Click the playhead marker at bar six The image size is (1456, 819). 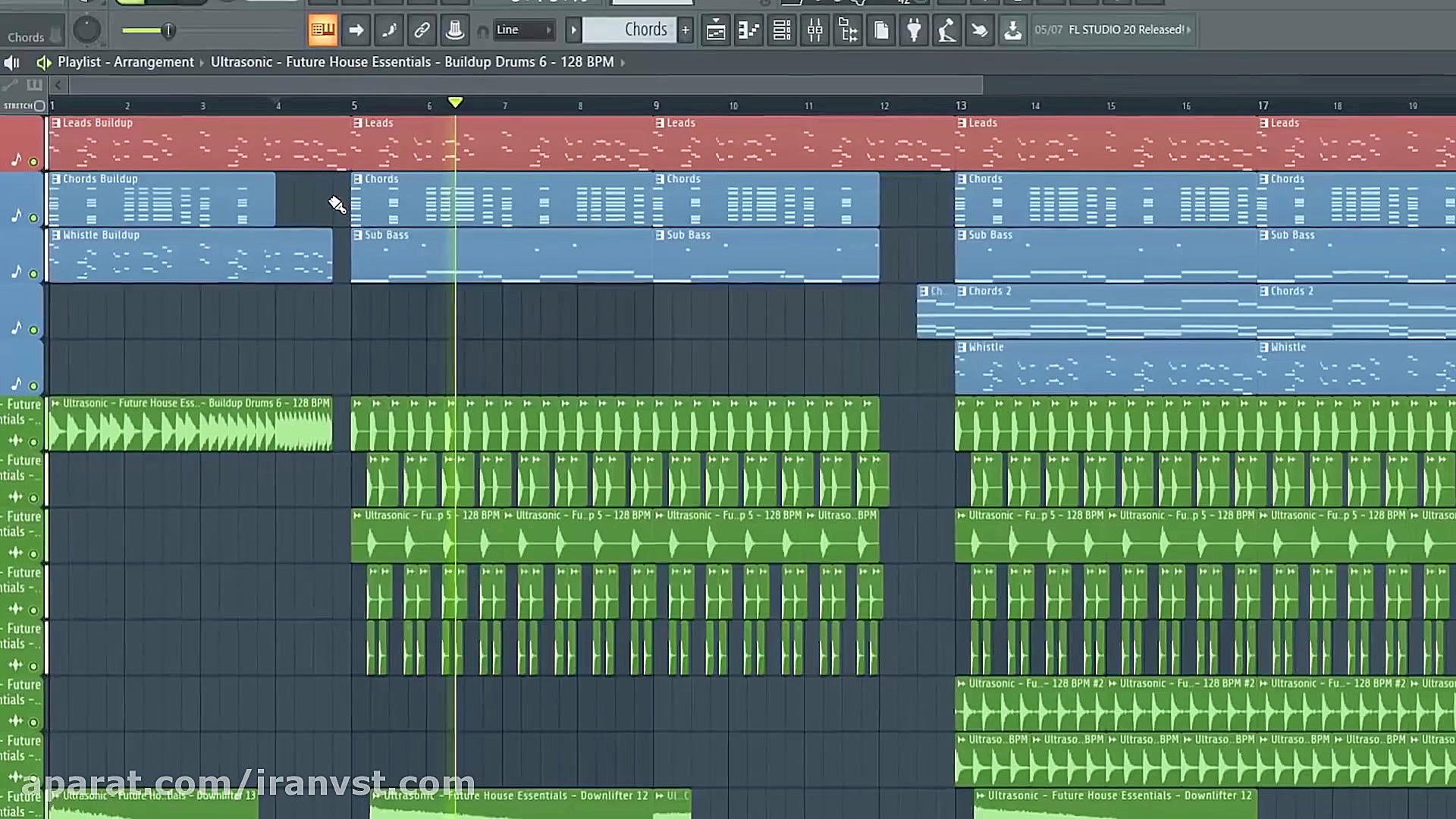coord(455,102)
